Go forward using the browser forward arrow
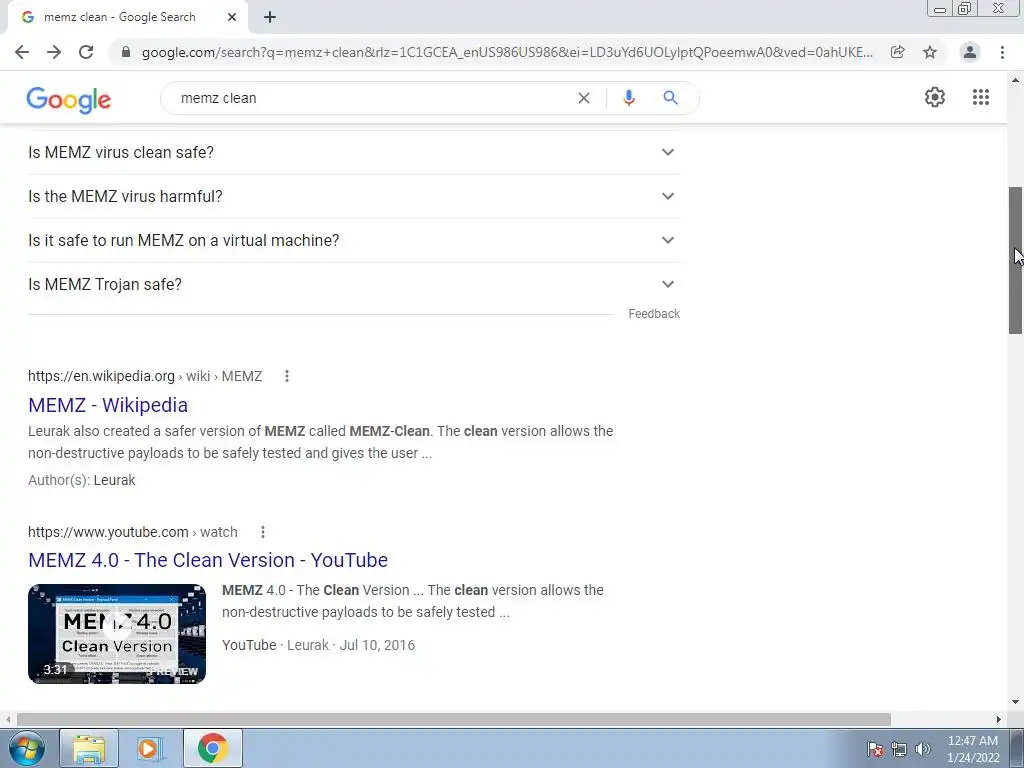 [54, 52]
